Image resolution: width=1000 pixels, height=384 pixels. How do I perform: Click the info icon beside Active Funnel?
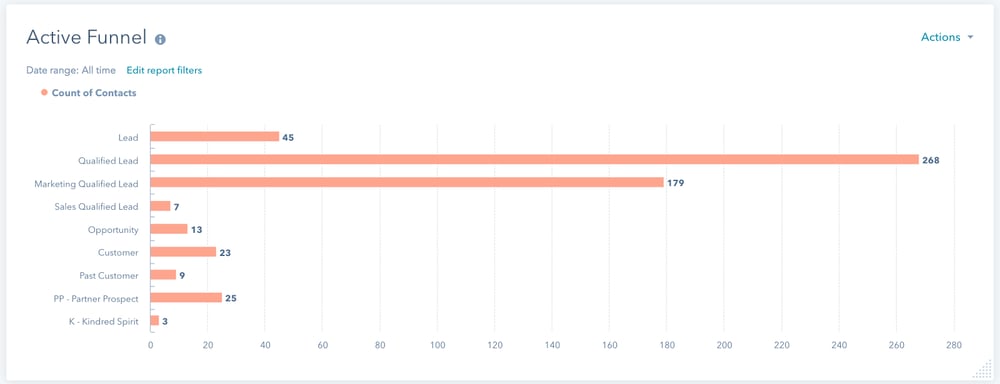point(160,40)
